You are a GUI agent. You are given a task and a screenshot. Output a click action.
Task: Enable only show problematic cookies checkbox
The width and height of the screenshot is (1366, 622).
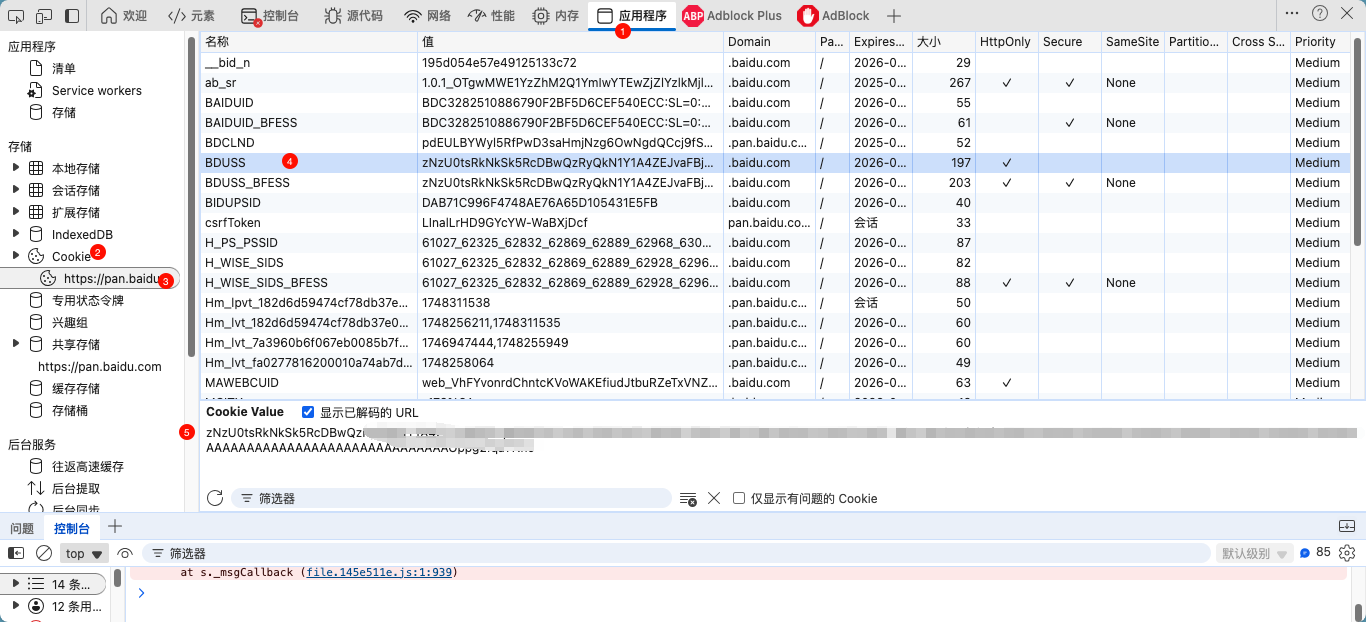(739, 498)
